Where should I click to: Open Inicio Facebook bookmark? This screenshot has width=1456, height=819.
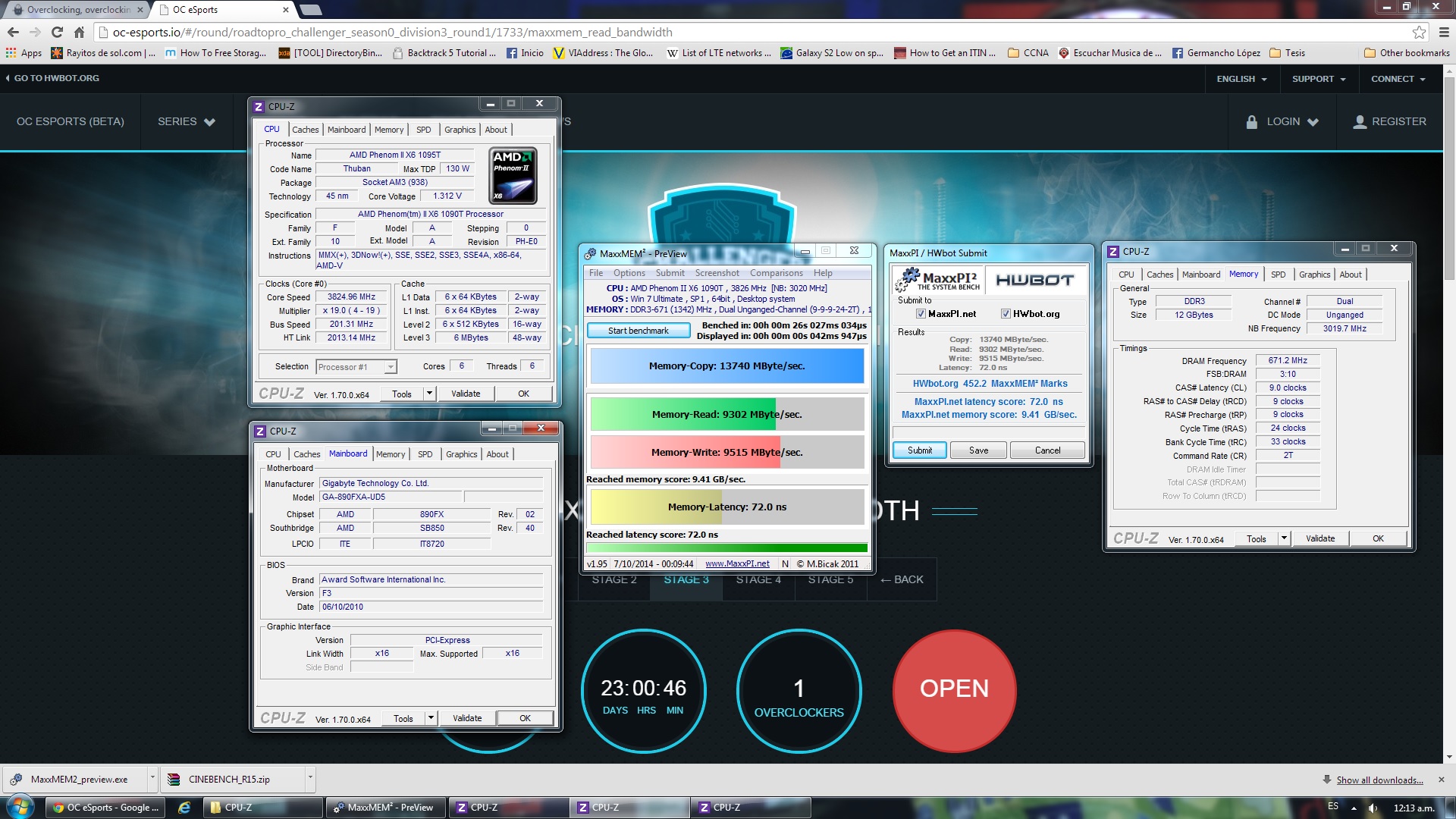tap(525, 53)
